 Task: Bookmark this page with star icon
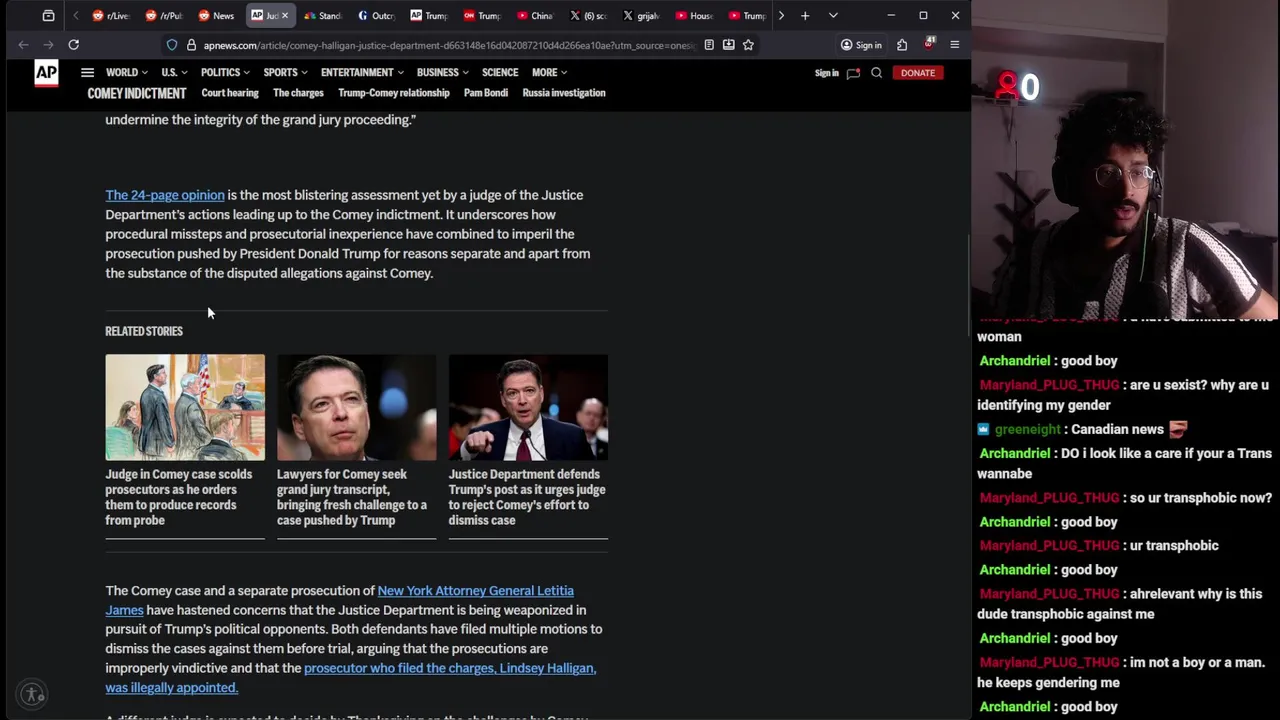point(748,45)
